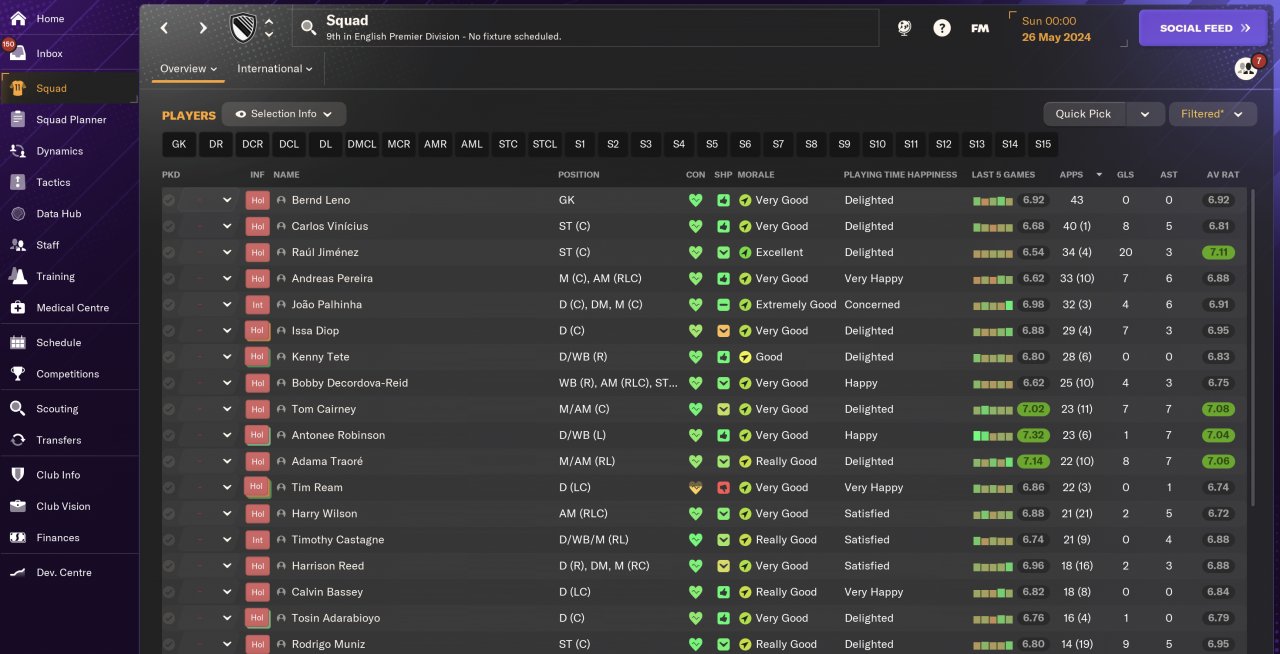The image size is (1280, 654).
Task: Toggle pick checkbox for Tim Ream
Action: (x=169, y=487)
